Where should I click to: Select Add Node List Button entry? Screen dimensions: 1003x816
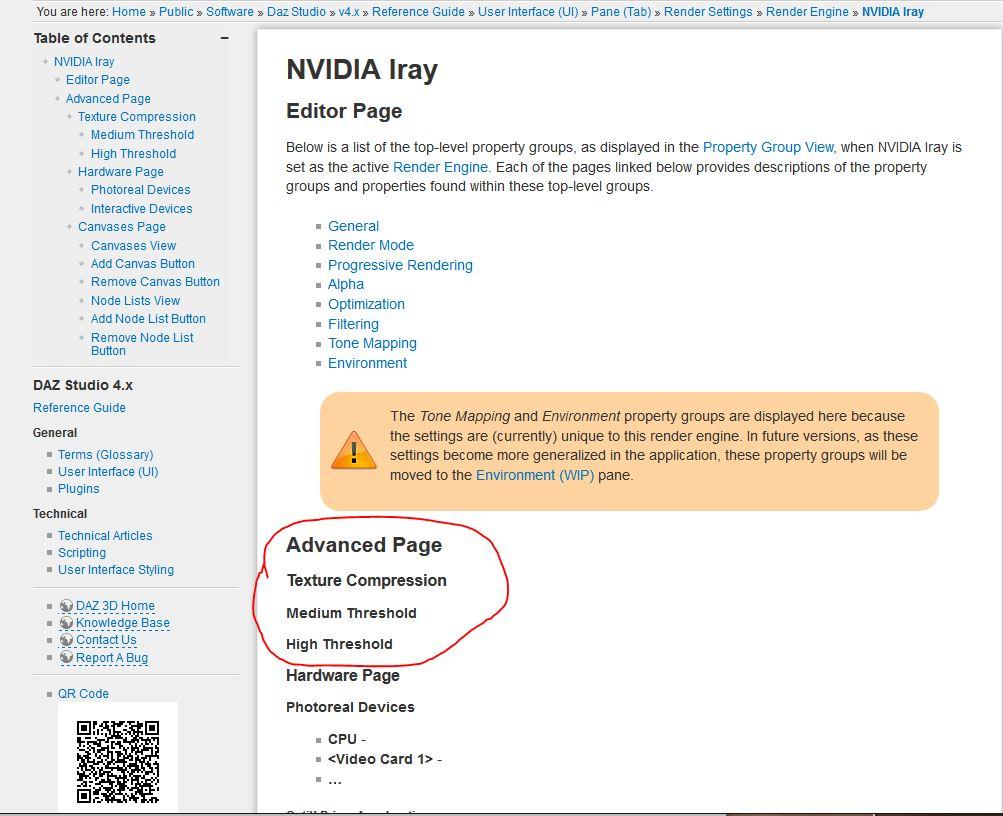(148, 318)
